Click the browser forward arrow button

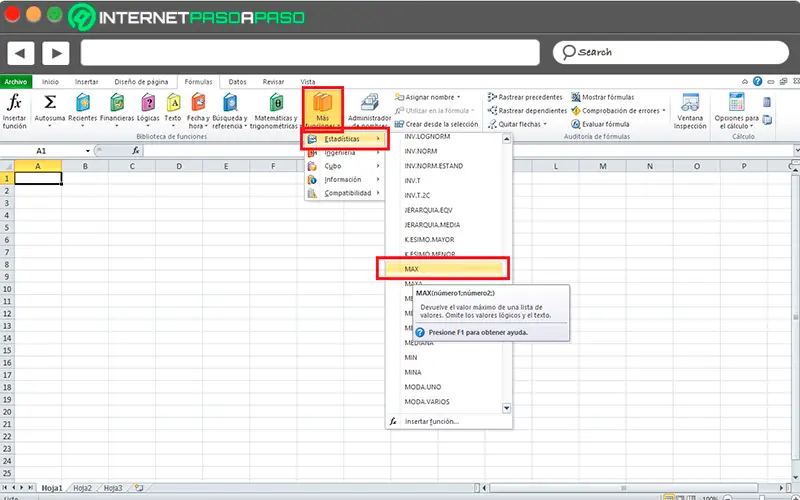[x=56, y=53]
